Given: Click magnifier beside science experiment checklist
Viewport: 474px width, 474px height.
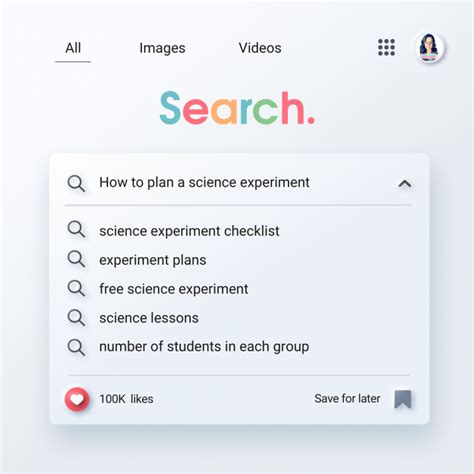Looking at the screenshot, I should click(76, 230).
